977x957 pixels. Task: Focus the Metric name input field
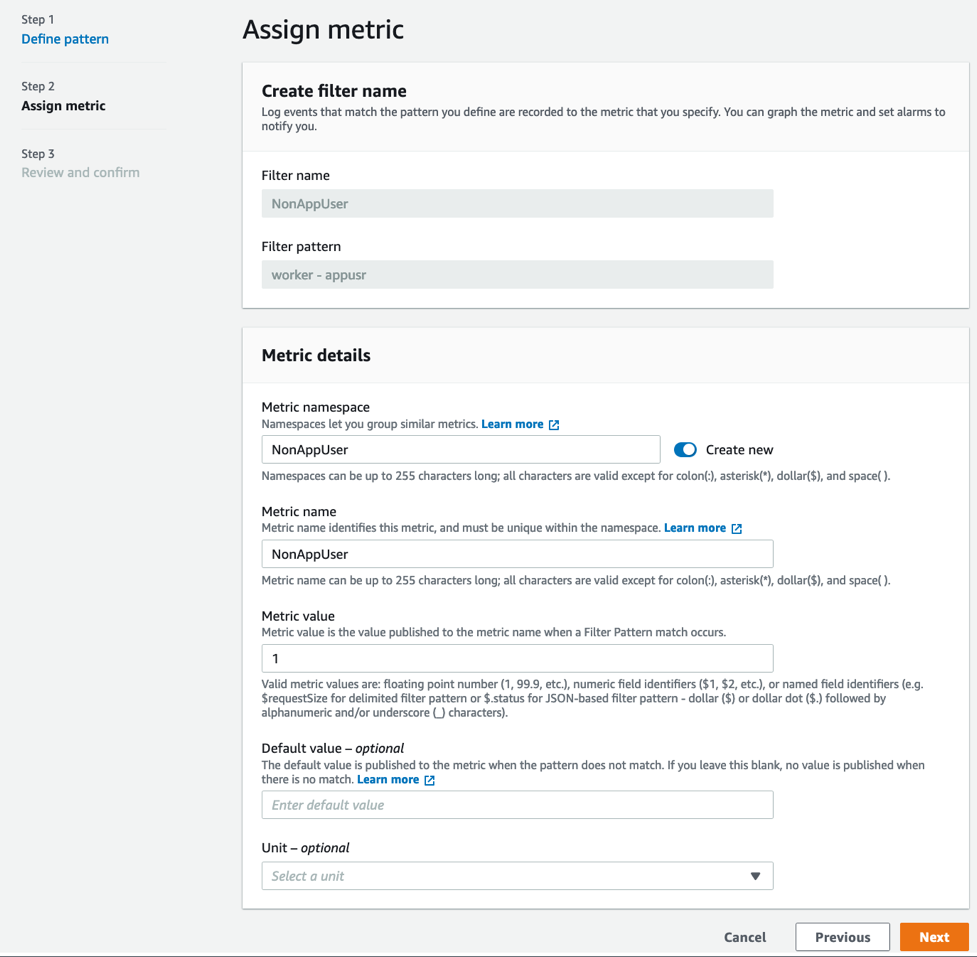tap(517, 554)
